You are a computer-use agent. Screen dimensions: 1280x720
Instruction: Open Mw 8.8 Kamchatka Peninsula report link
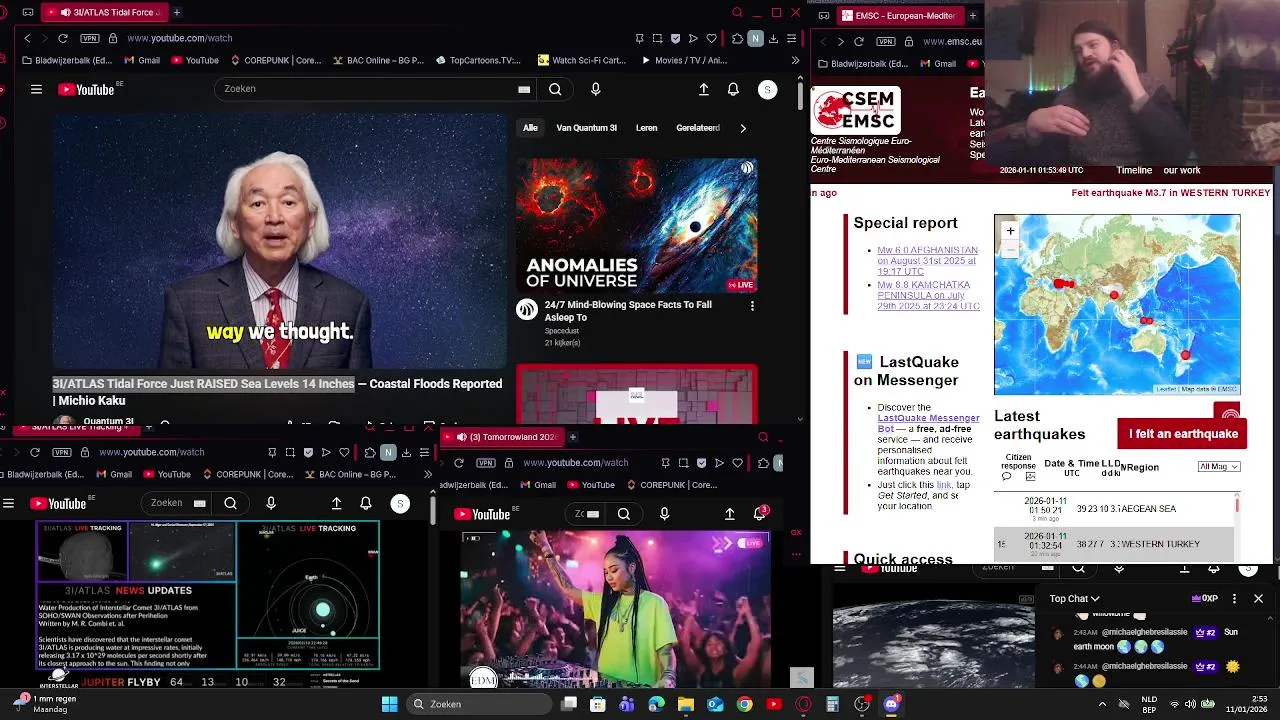[x=927, y=295]
